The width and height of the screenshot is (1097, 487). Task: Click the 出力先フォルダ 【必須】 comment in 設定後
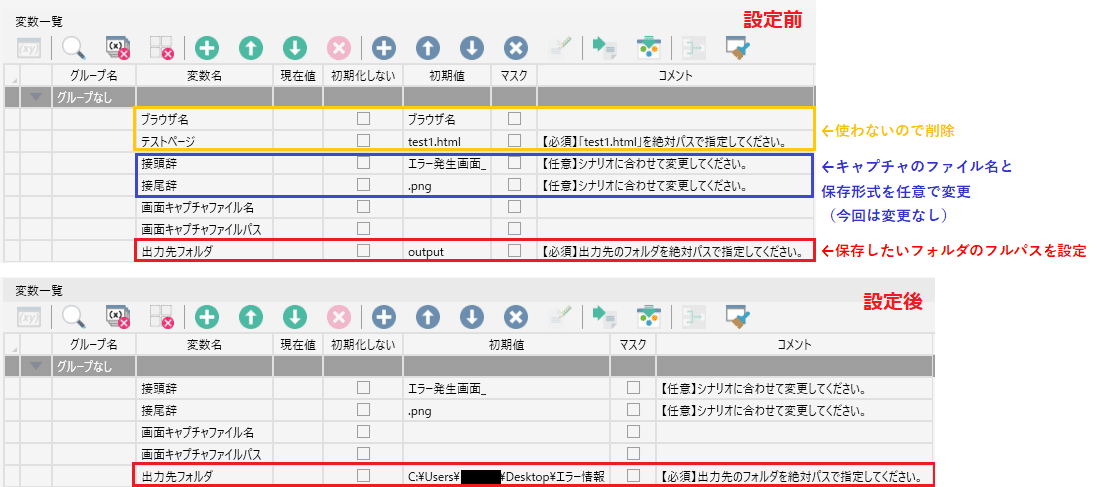794,477
